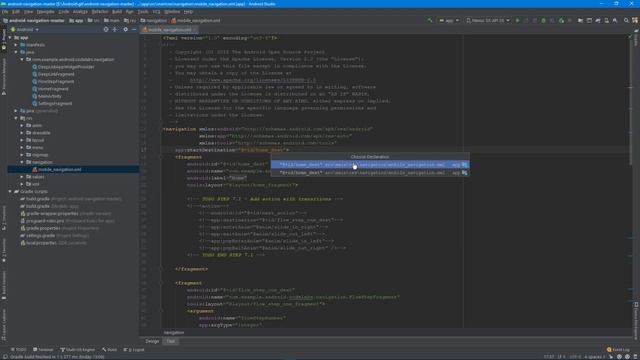The image size is (640, 360).
Task: Open the Help menu
Action: point(188,12)
